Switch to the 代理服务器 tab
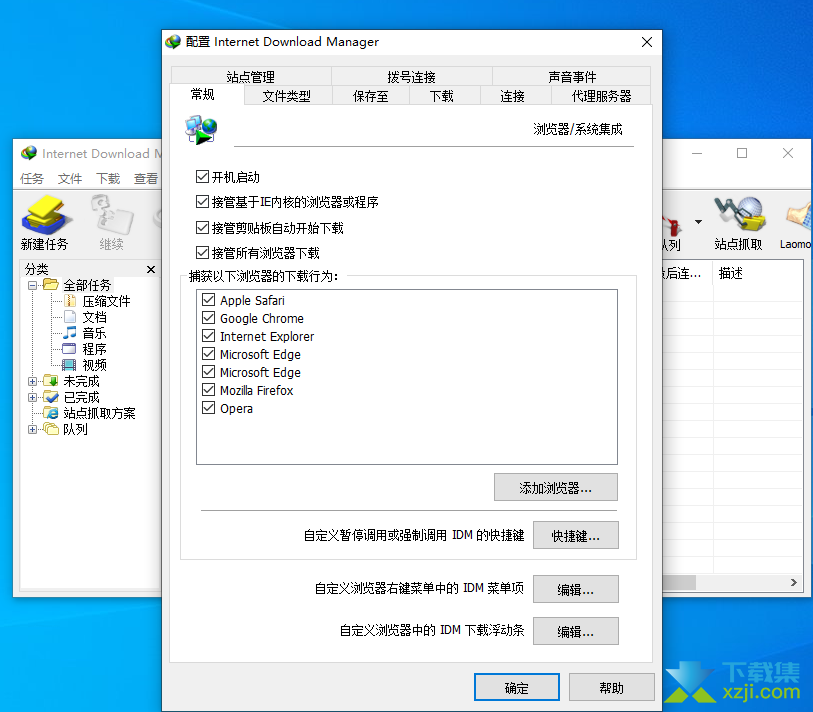The image size is (813, 712). 601,96
